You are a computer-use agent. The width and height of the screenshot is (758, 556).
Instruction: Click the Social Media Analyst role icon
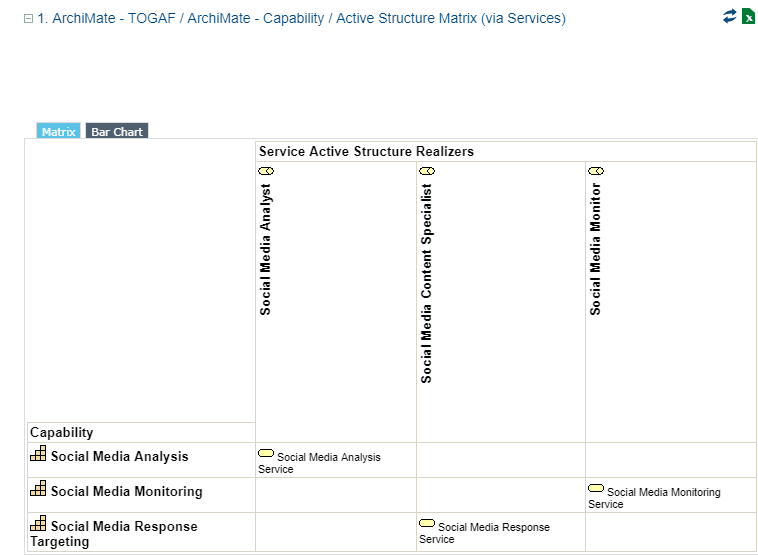266,171
